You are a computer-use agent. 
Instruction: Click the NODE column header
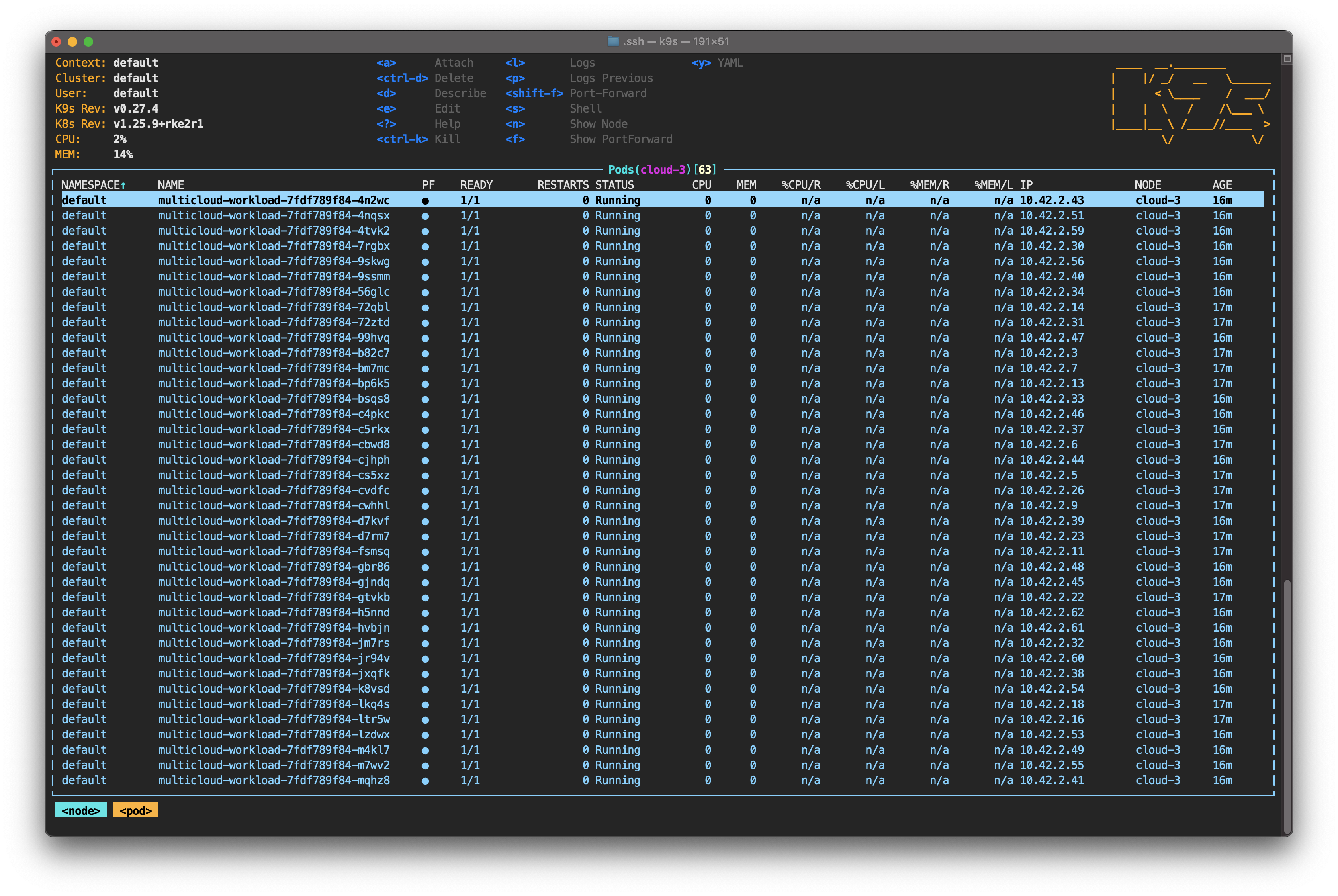(1148, 185)
